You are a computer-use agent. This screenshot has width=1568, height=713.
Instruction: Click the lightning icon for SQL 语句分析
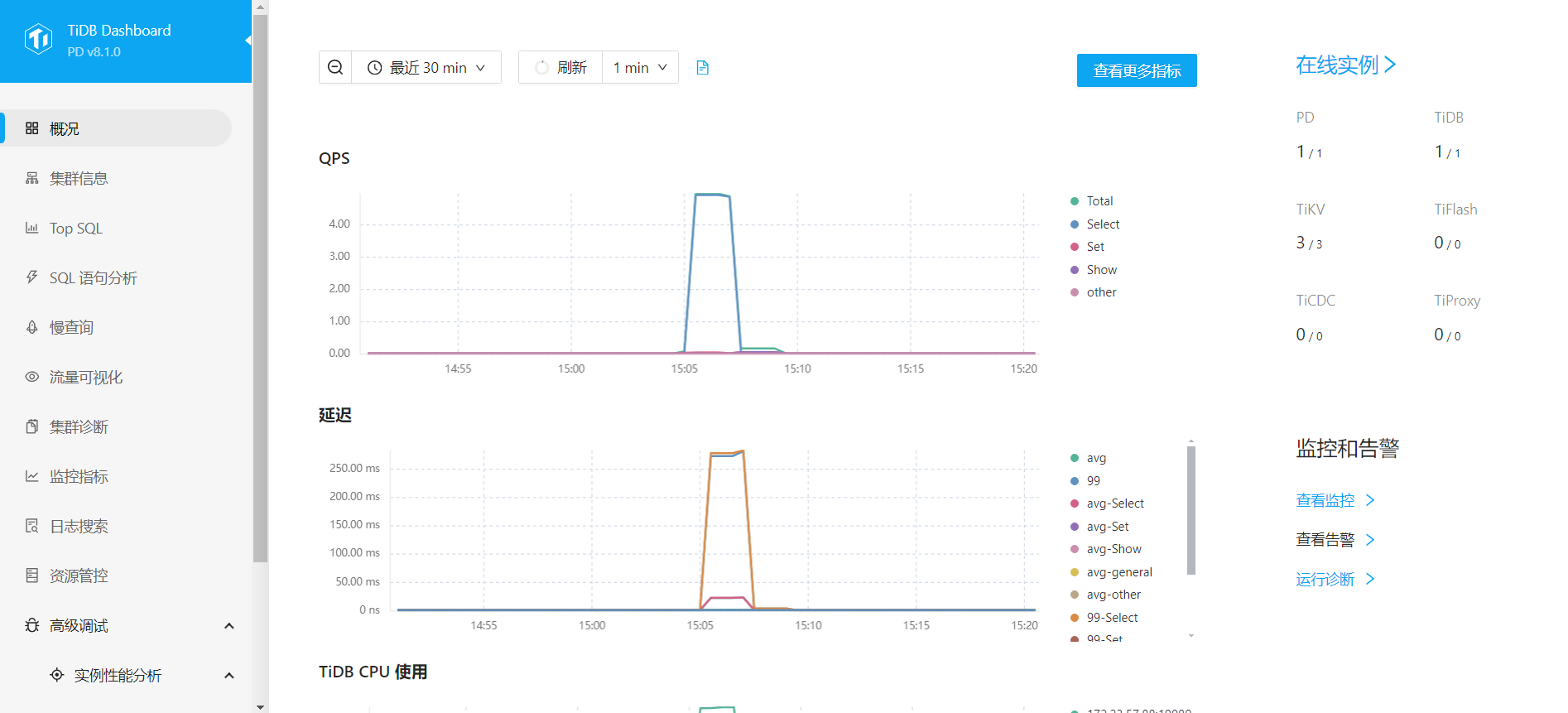pyautogui.click(x=32, y=277)
